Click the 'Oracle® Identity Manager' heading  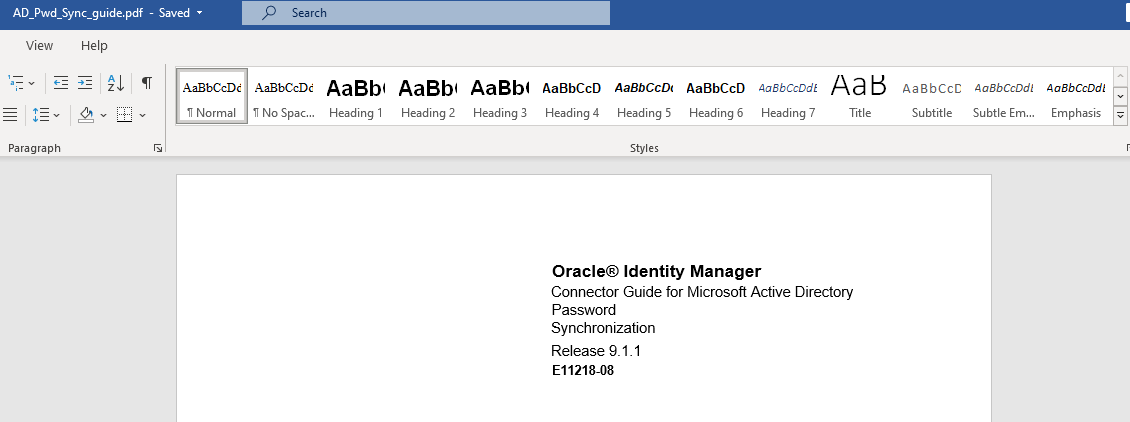point(657,271)
